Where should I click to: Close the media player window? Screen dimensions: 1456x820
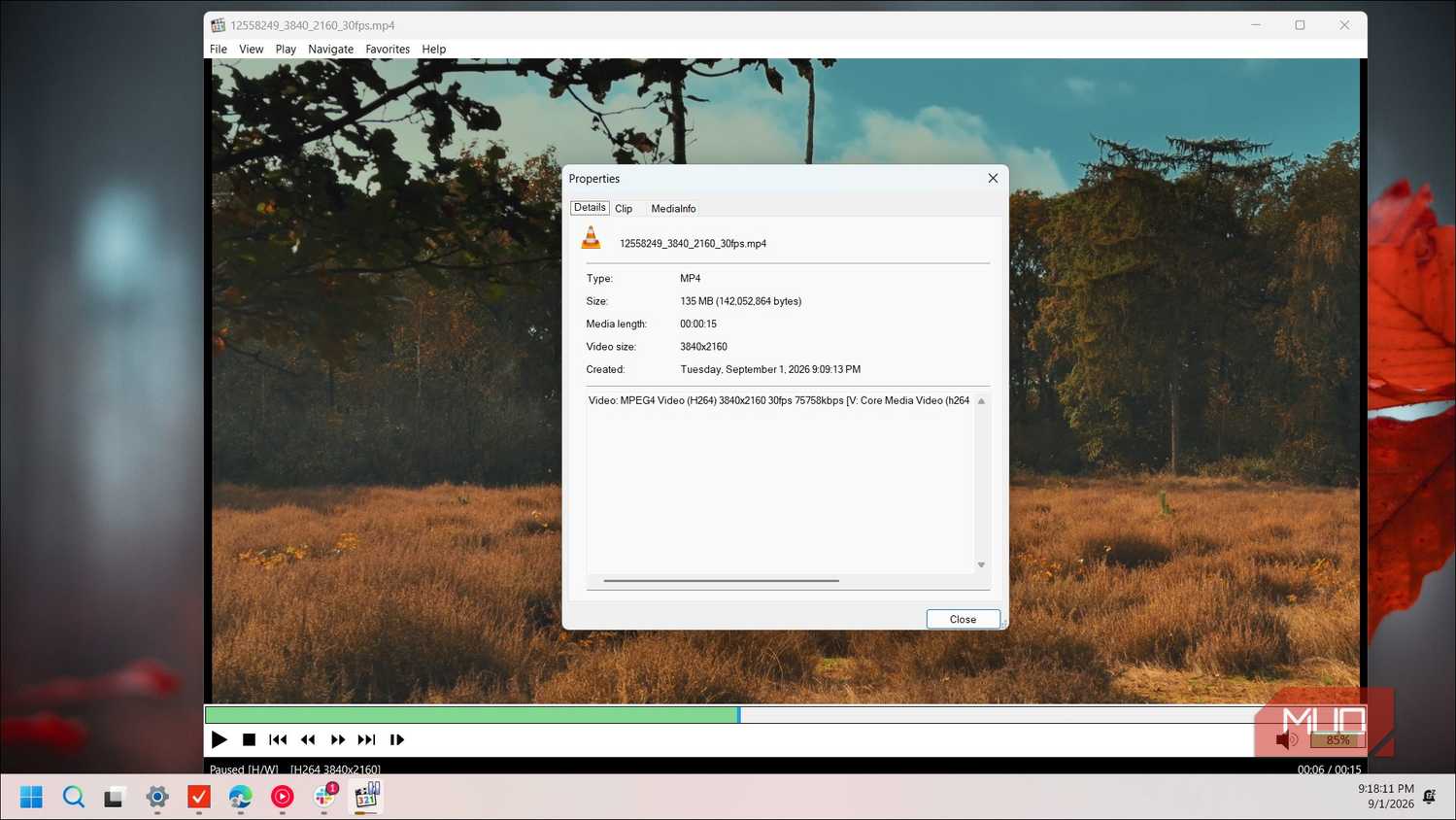click(1344, 25)
